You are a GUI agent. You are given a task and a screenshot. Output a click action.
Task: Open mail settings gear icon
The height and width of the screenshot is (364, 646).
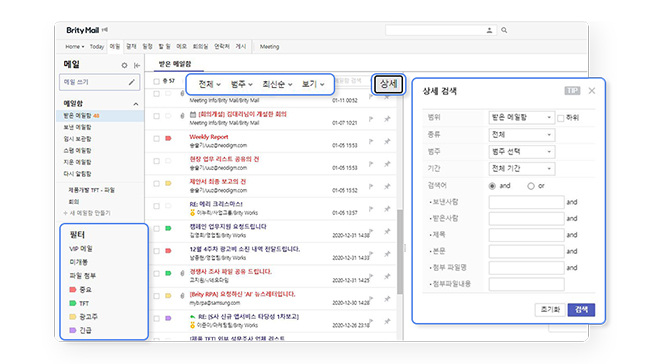(x=124, y=65)
